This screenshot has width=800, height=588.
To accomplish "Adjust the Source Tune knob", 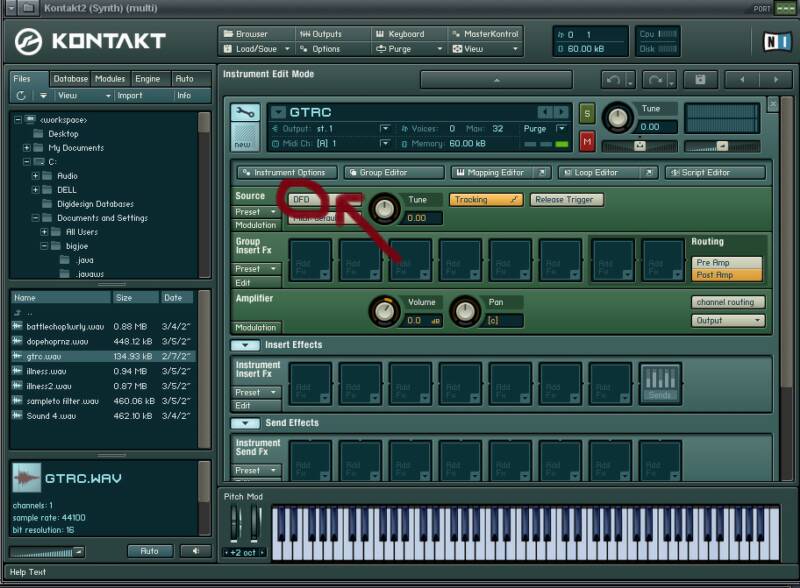I will pyautogui.click(x=385, y=208).
